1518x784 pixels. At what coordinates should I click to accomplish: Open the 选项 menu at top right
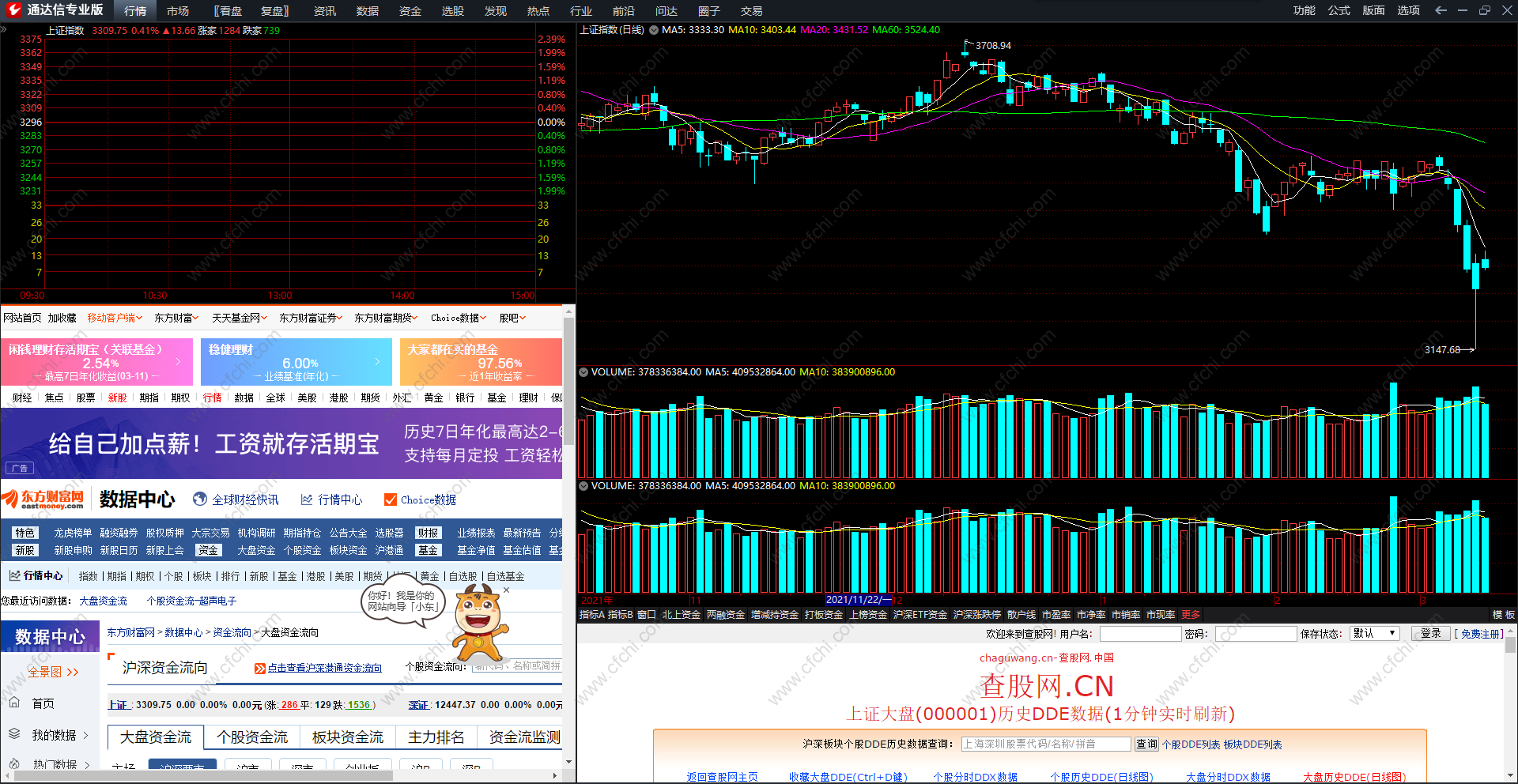point(1409,10)
